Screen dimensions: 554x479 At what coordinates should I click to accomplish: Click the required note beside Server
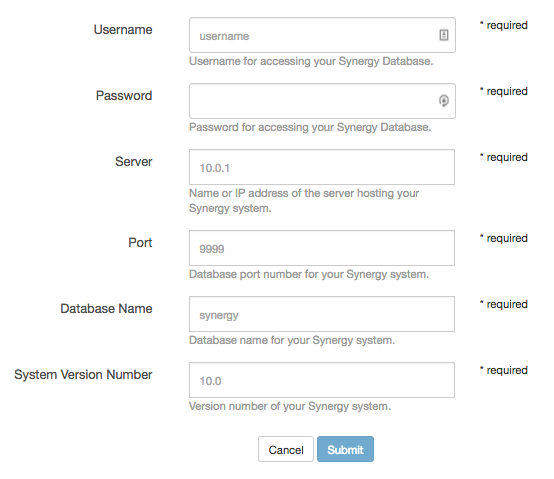[x=503, y=158]
